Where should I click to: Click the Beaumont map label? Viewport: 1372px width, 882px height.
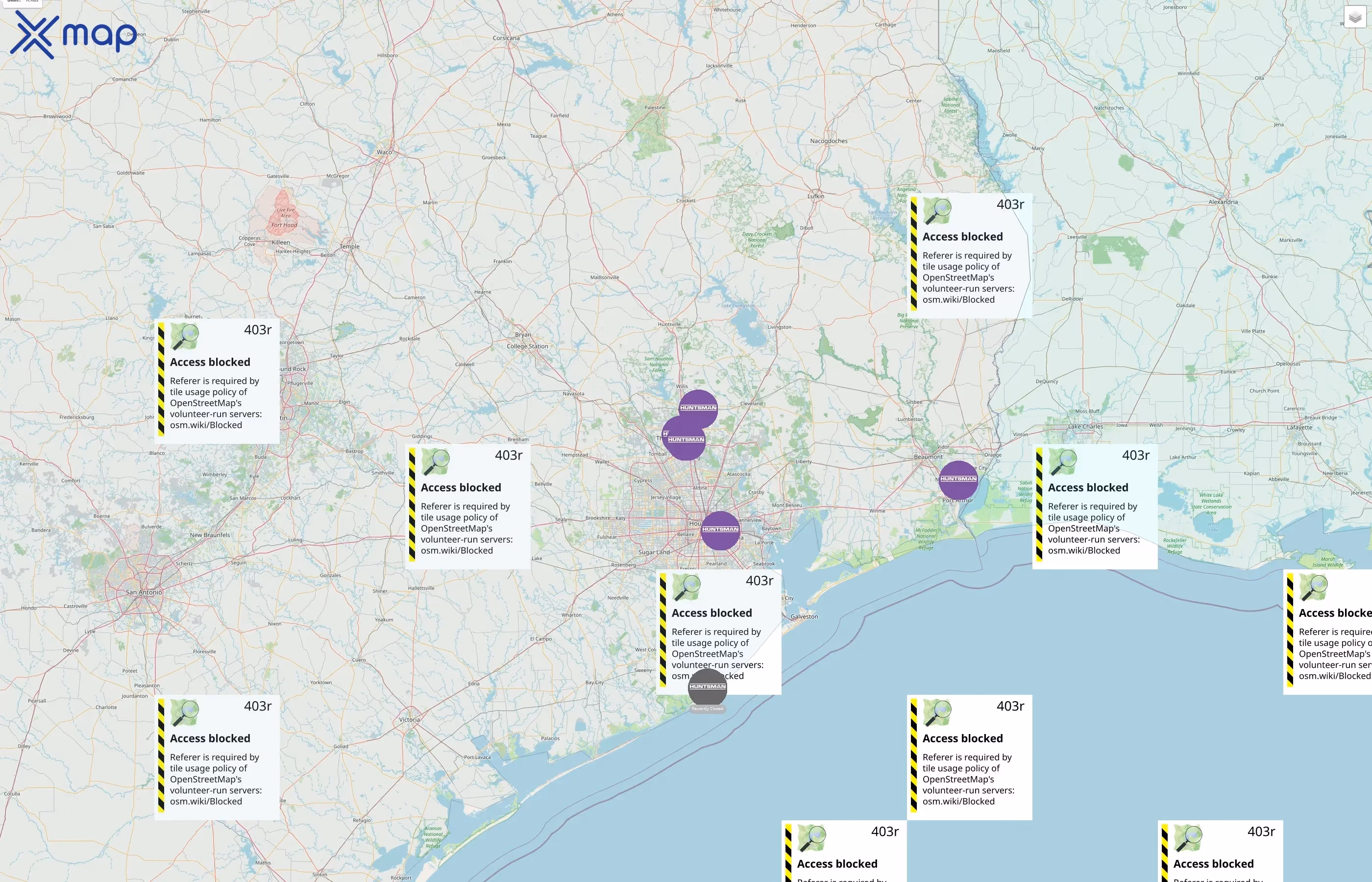(x=928, y=457)
